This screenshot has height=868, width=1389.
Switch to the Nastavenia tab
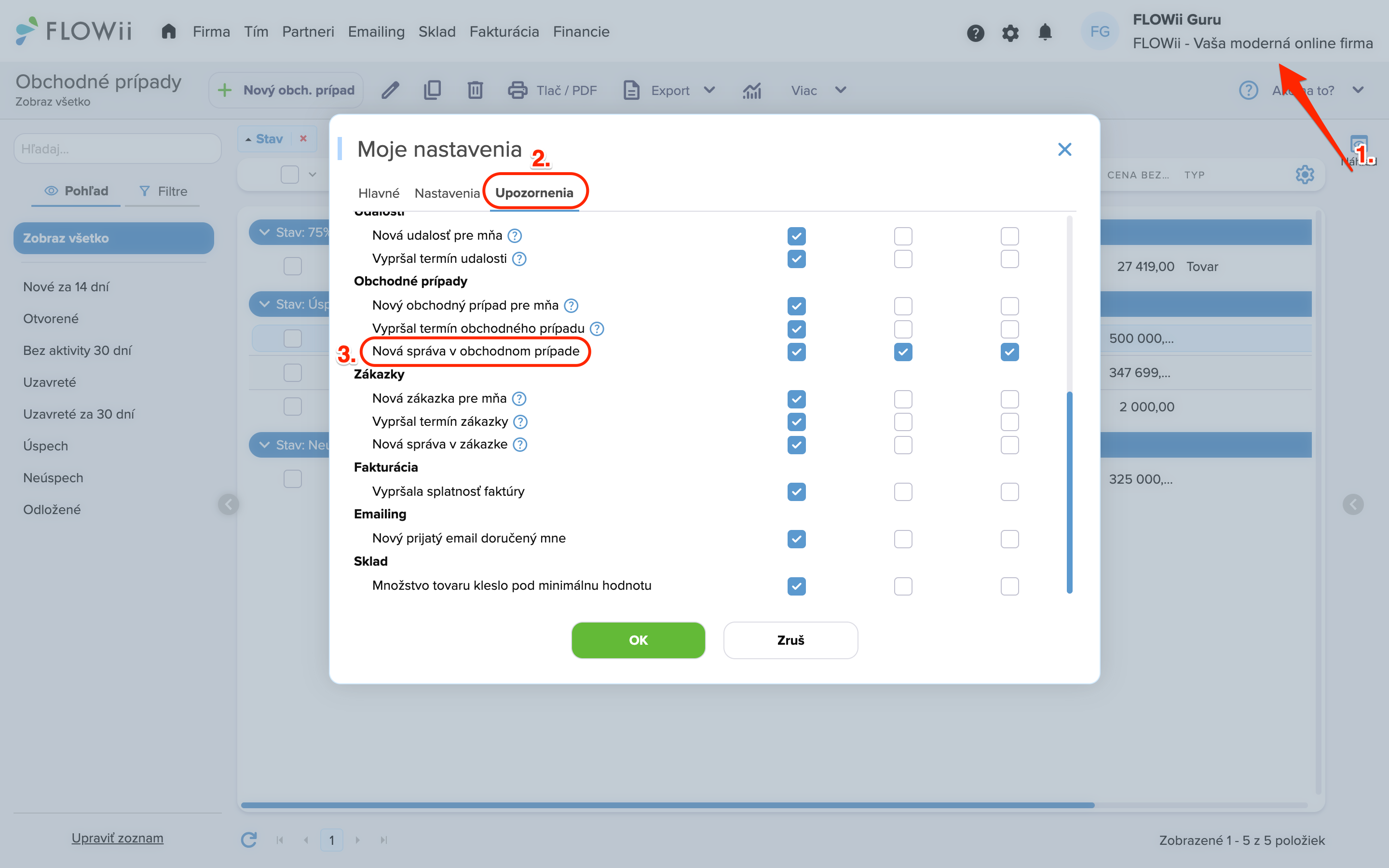pyautogui.click(x=447, y=193)
